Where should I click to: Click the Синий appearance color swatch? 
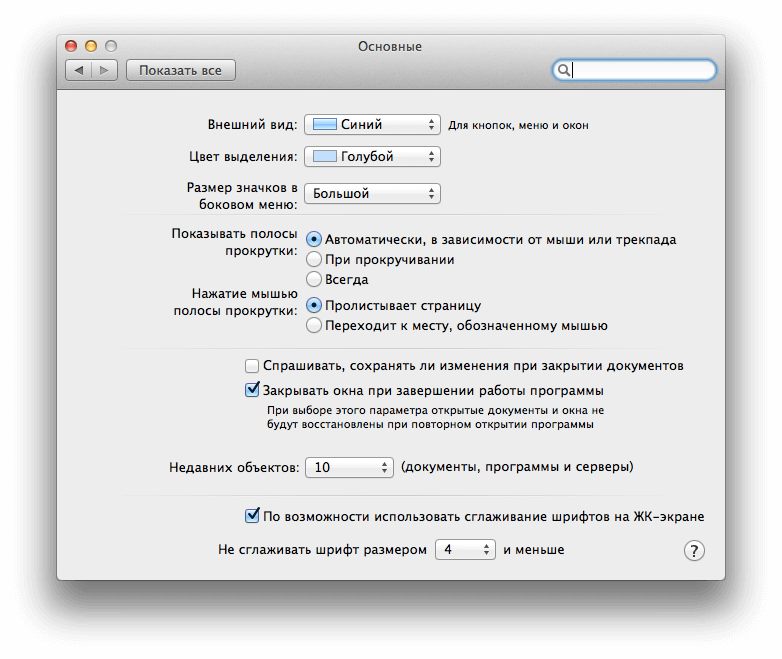pos(324,124)
